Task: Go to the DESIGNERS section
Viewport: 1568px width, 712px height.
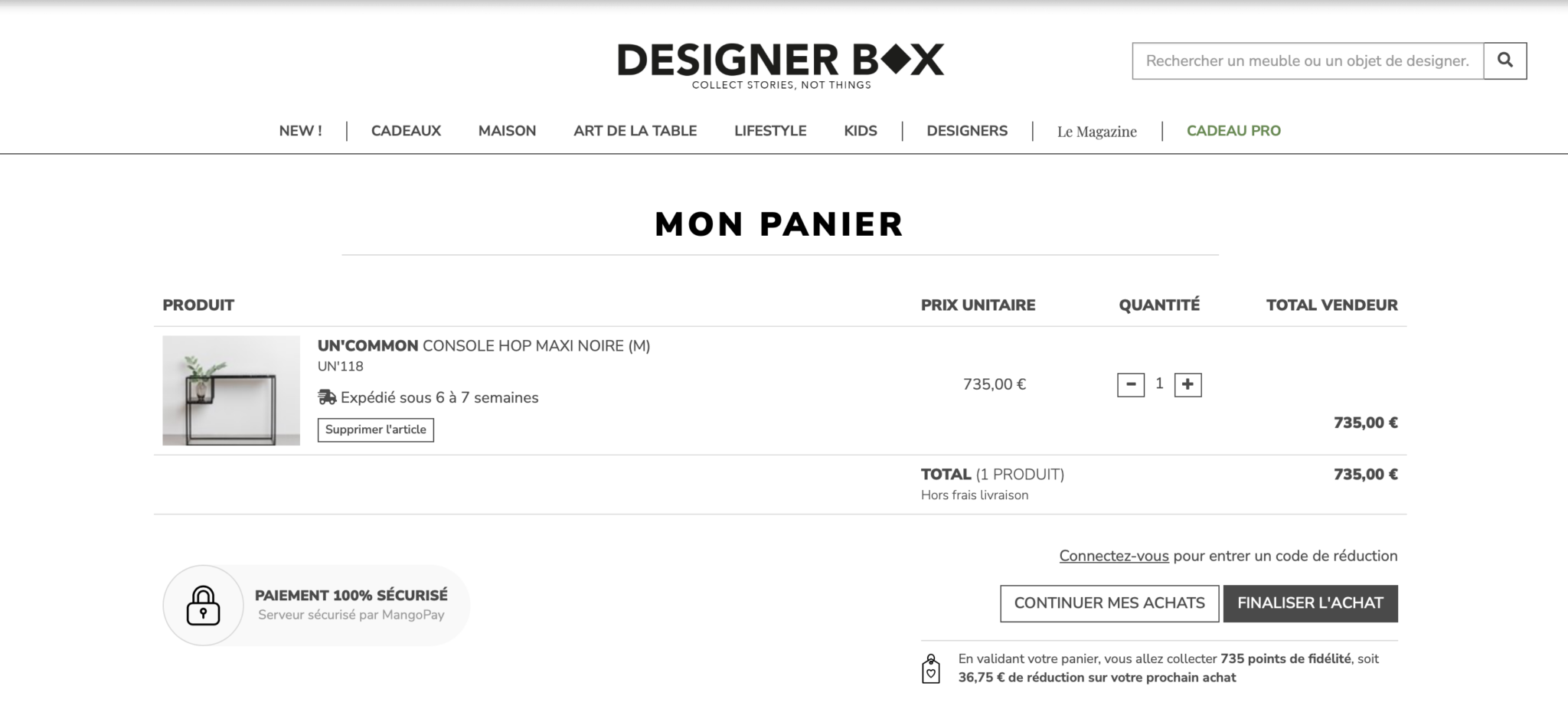Action: 967,131
